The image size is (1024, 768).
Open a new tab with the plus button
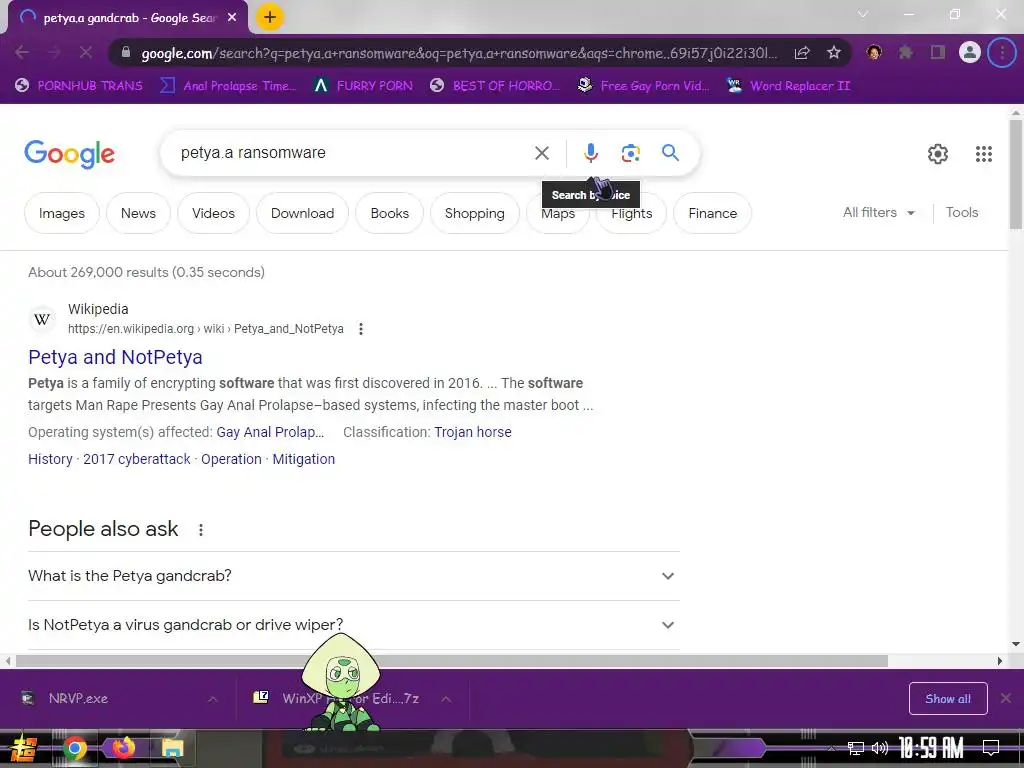click(x=270, y=17)
